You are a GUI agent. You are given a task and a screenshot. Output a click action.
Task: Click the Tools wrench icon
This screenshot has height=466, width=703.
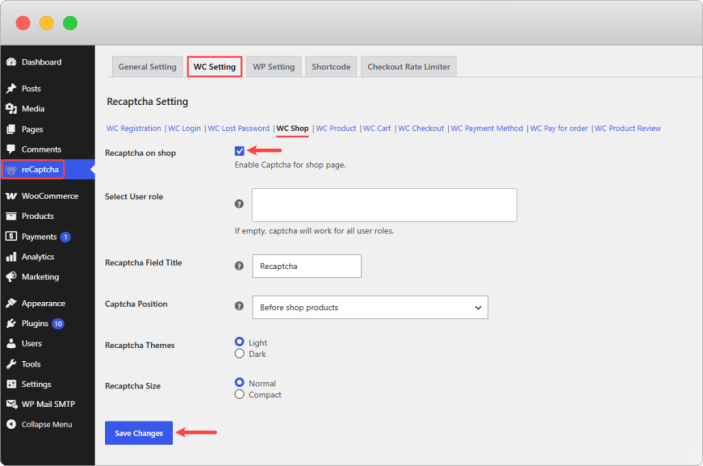(11, 364)
